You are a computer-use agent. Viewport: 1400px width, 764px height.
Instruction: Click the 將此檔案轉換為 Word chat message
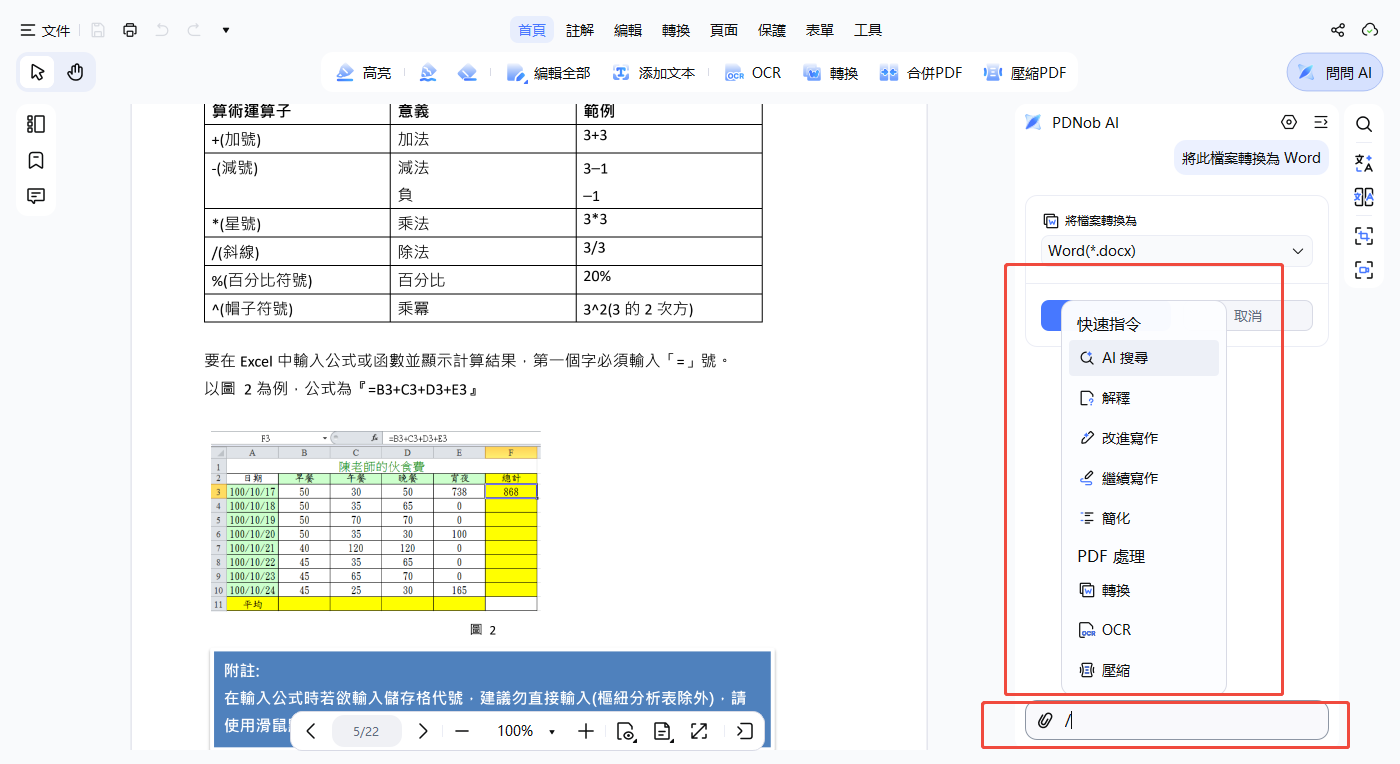click(1251, 158)
